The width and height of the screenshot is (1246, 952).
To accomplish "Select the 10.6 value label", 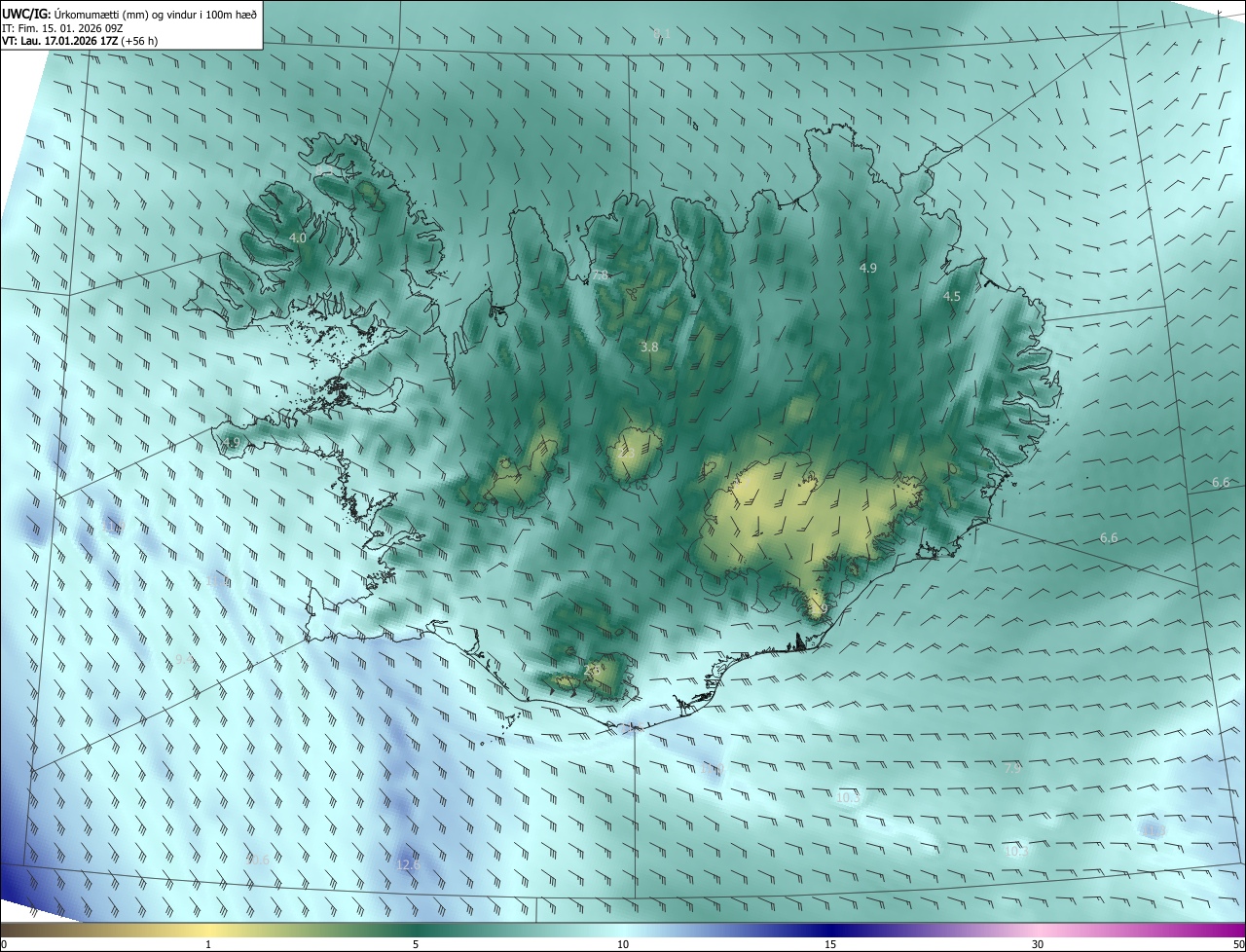I will (257, 860).
